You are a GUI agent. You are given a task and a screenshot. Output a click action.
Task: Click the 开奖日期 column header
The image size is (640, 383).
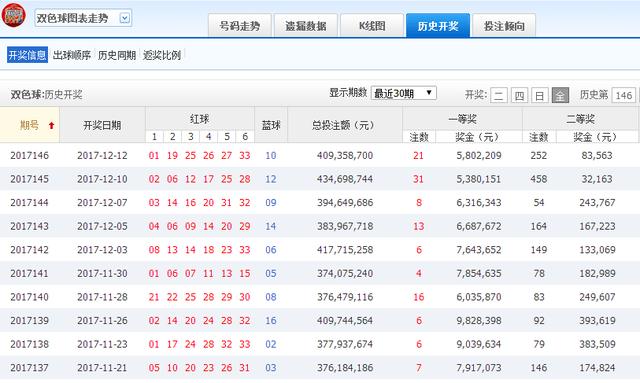click(x=102, y=125)
